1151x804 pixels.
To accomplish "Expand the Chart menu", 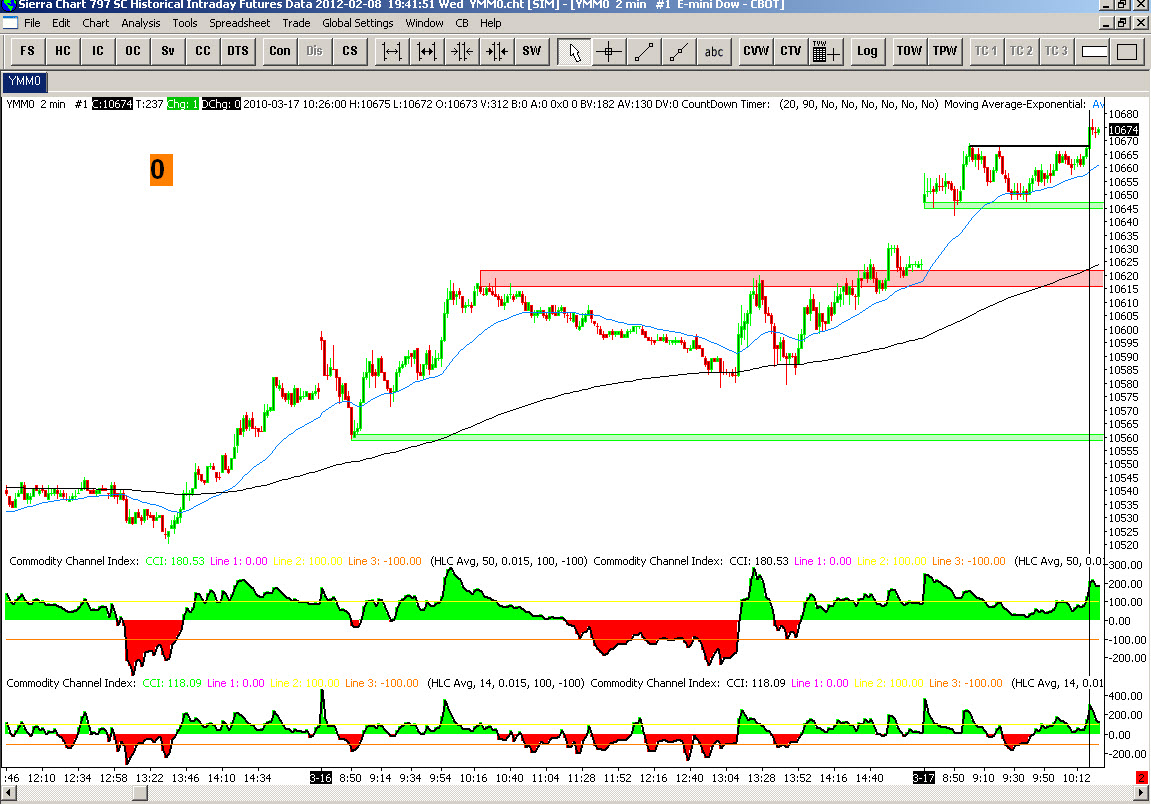I will (x=95, y=23).
